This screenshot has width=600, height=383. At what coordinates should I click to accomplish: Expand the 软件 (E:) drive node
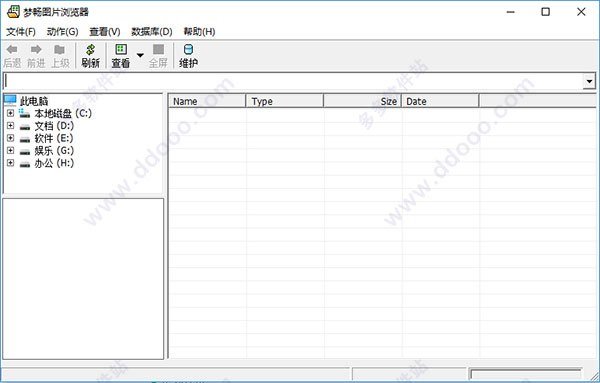[11, 138]
